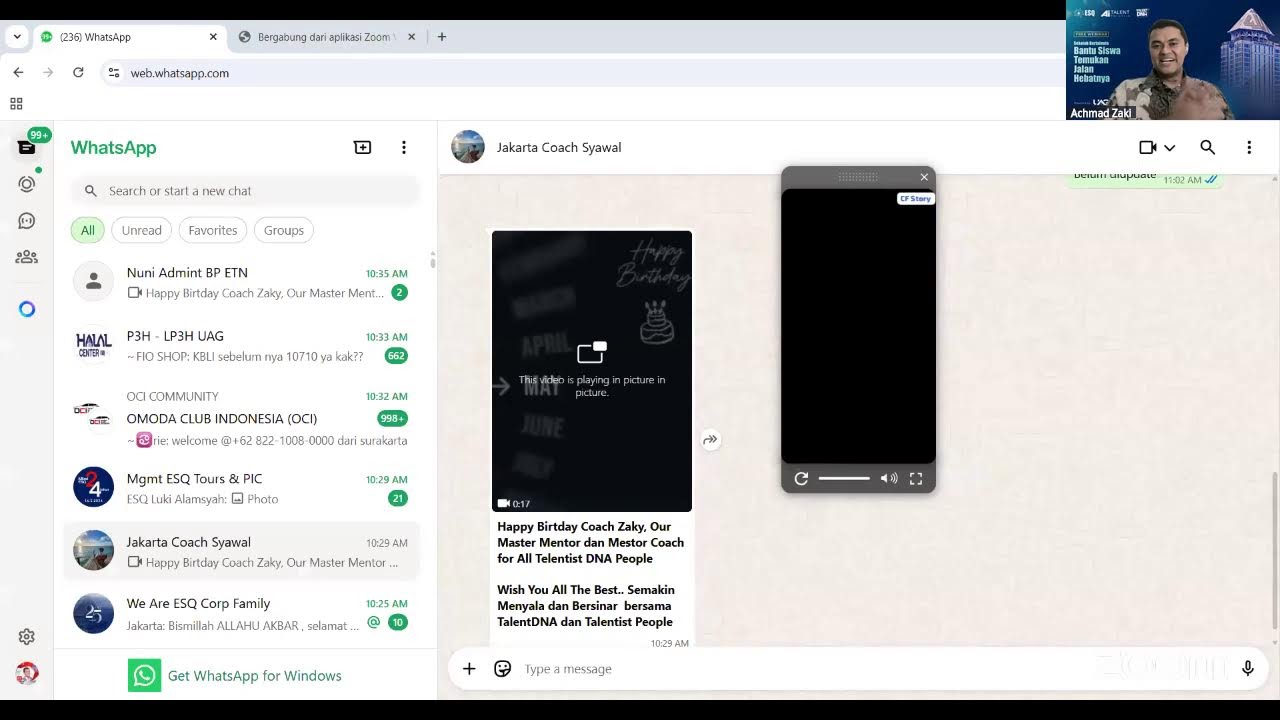Click the browser back arrow
The width and height of the screenshot is (1280, 720).
18,73
